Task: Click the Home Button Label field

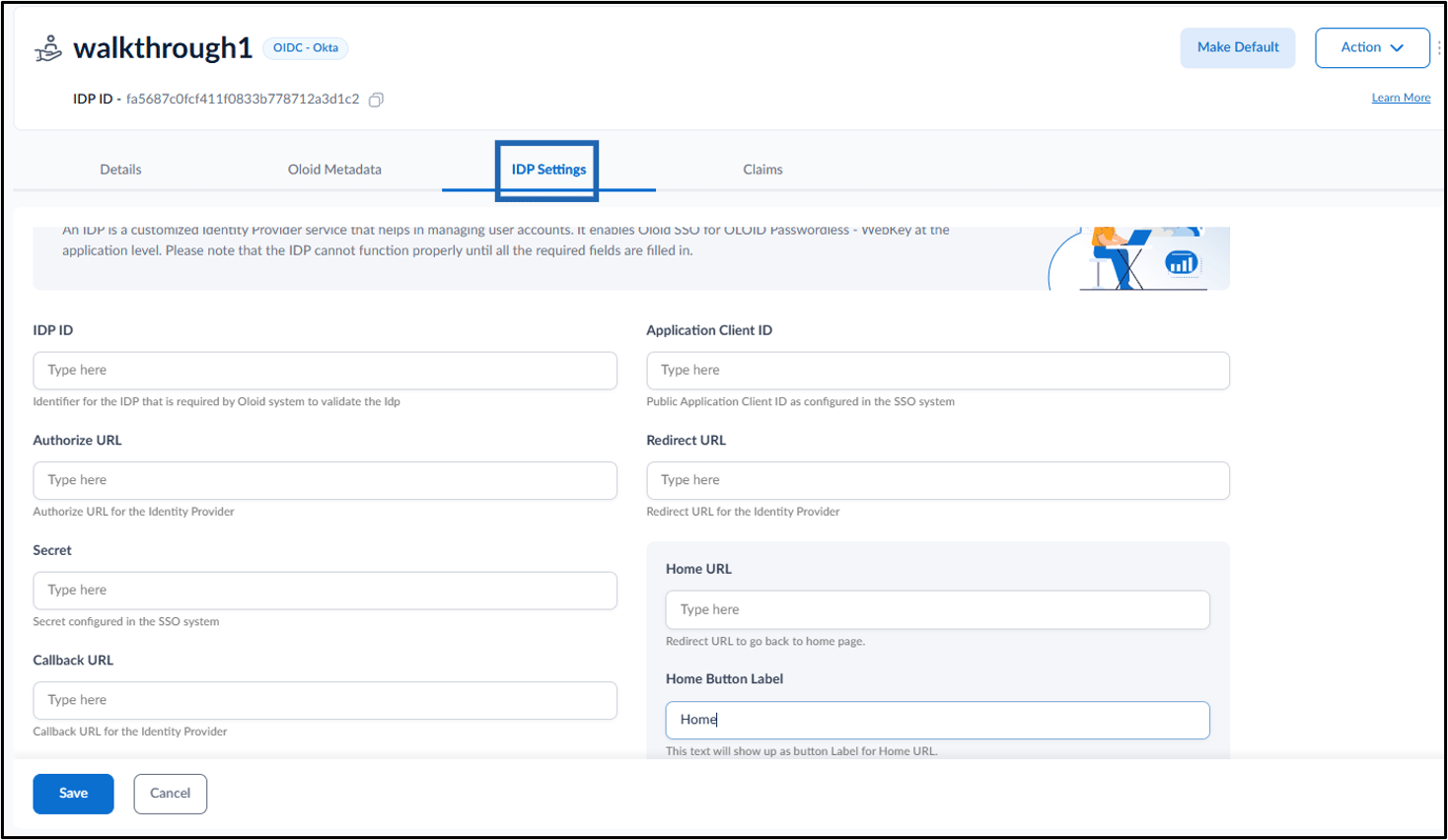Action: click(x=938, y=720)
